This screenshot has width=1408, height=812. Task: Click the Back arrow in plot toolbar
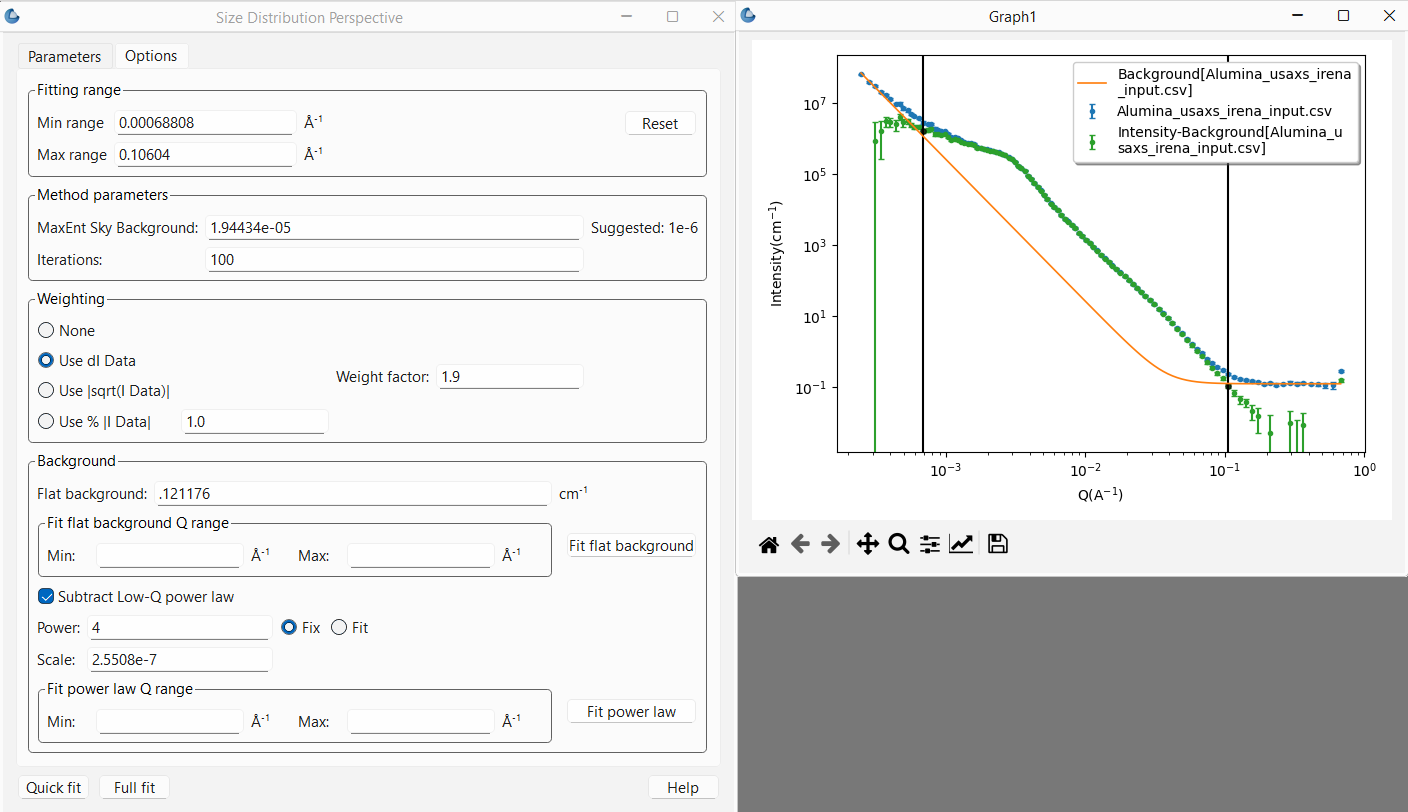coord(800,544)
